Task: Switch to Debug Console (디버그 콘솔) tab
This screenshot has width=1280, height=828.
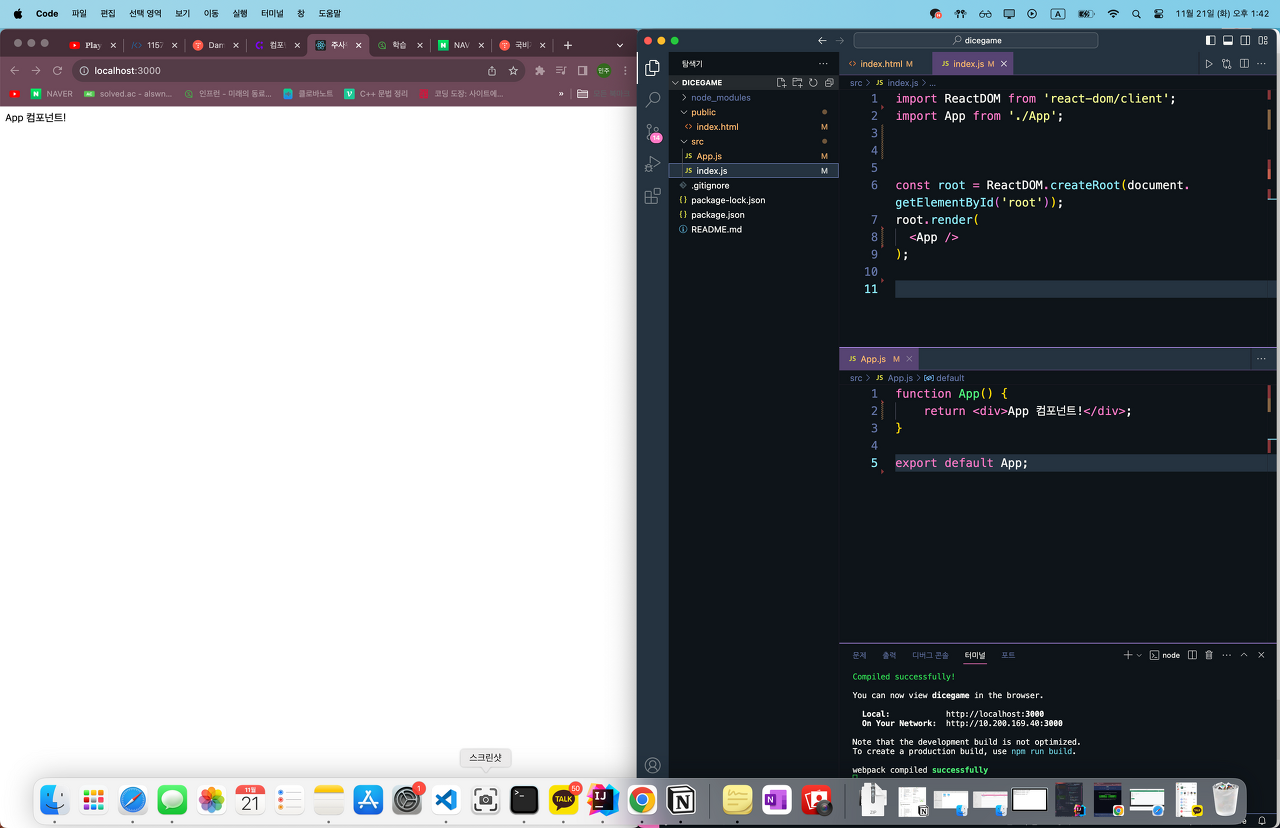Action: pos(930,655)
